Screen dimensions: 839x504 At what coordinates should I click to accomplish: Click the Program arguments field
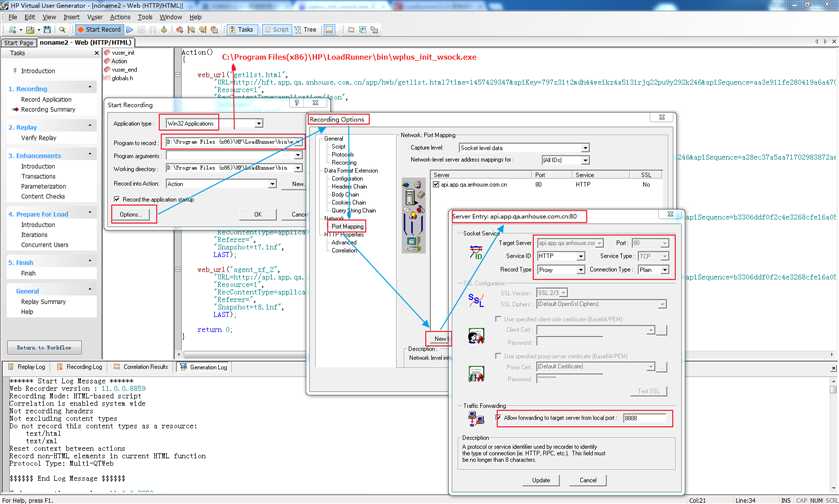tap(234, 156)
